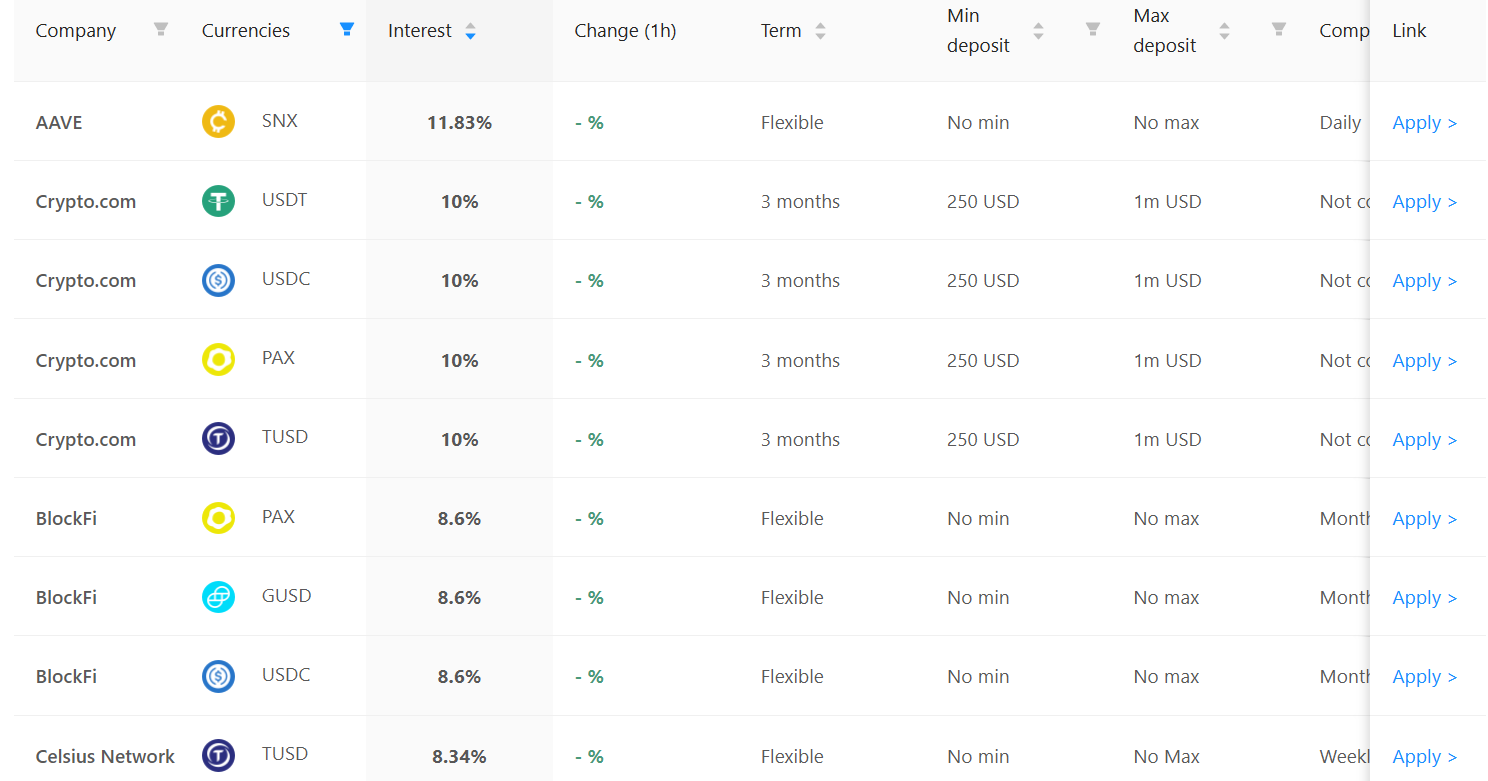Viewport: 1488px width, 781px height.
Task: Click the TUSD coin icon in the Crypto.com row
Action: click(218, 438)
